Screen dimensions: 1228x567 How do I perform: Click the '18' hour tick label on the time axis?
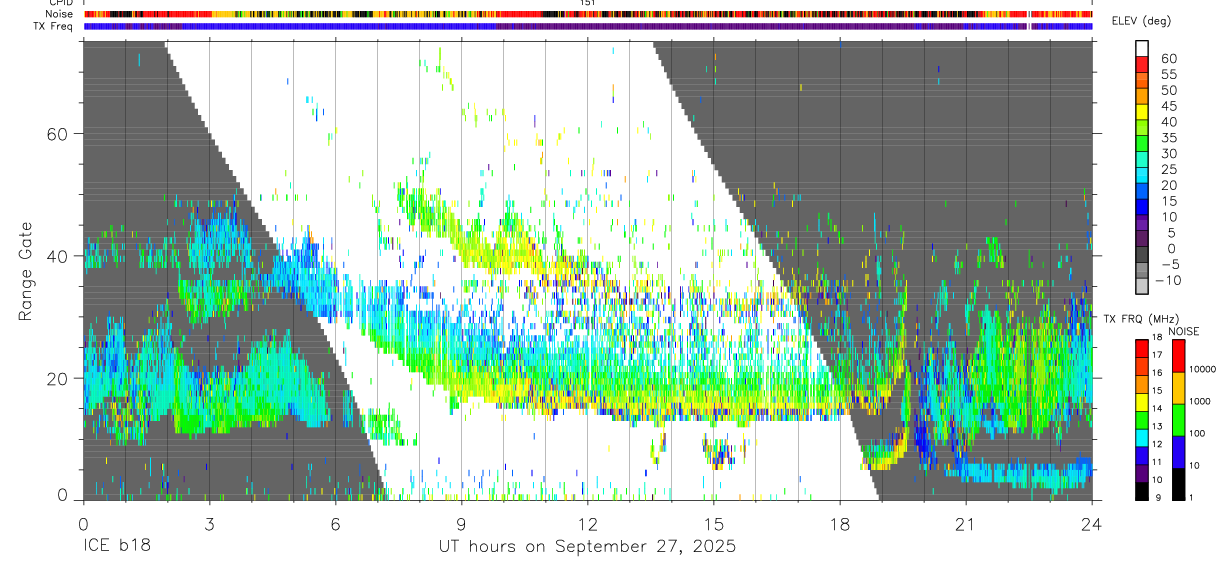coord(839,523)
